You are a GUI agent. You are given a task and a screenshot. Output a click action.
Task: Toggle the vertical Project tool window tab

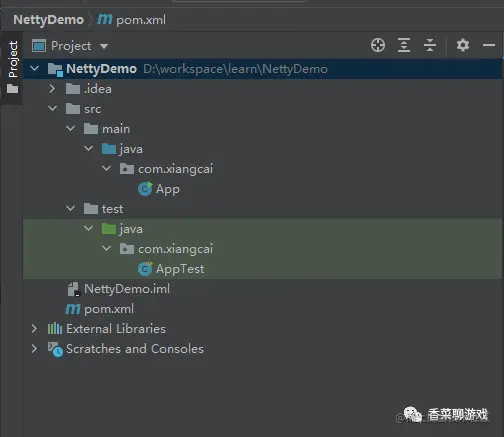(x=13, y=59)
